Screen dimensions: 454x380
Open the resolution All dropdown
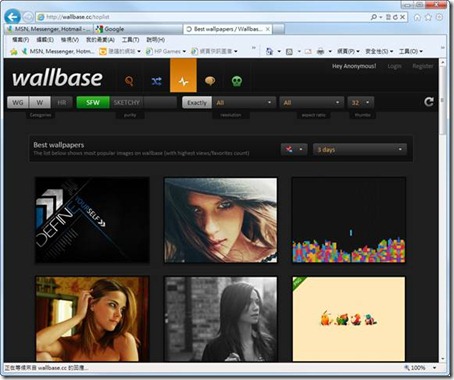pyautogui.click(x=244, y=103)
